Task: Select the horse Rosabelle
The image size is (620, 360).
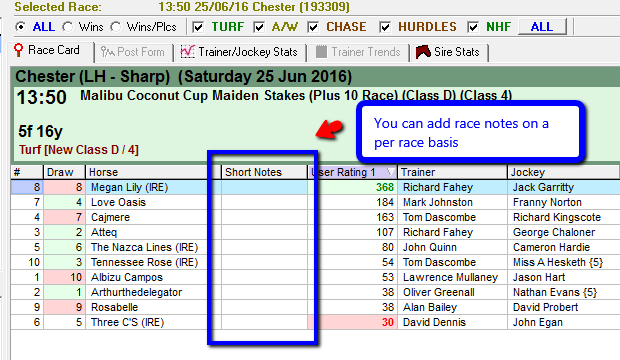Action: [114, 307]
